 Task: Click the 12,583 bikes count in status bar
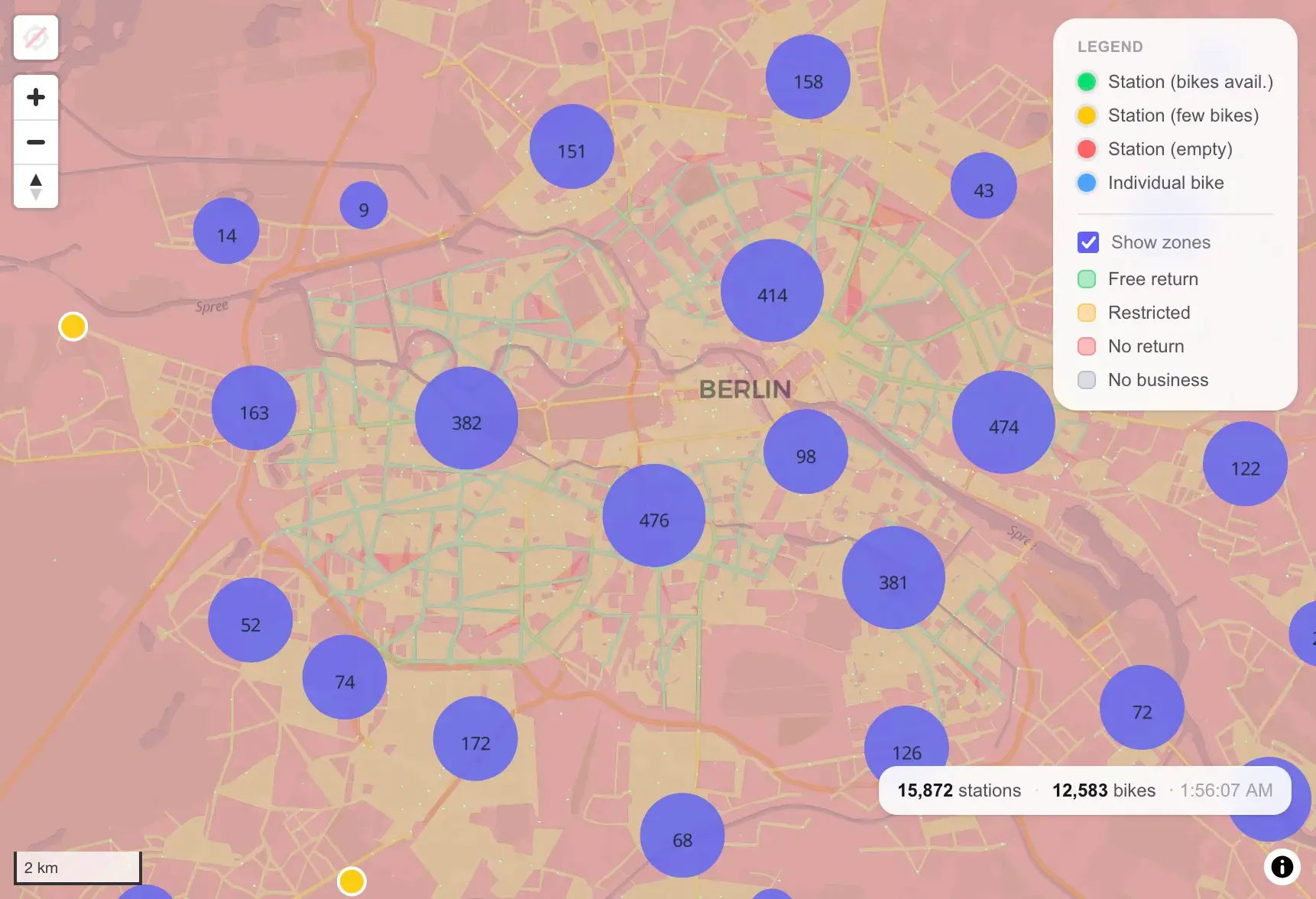click(1104, 790)
